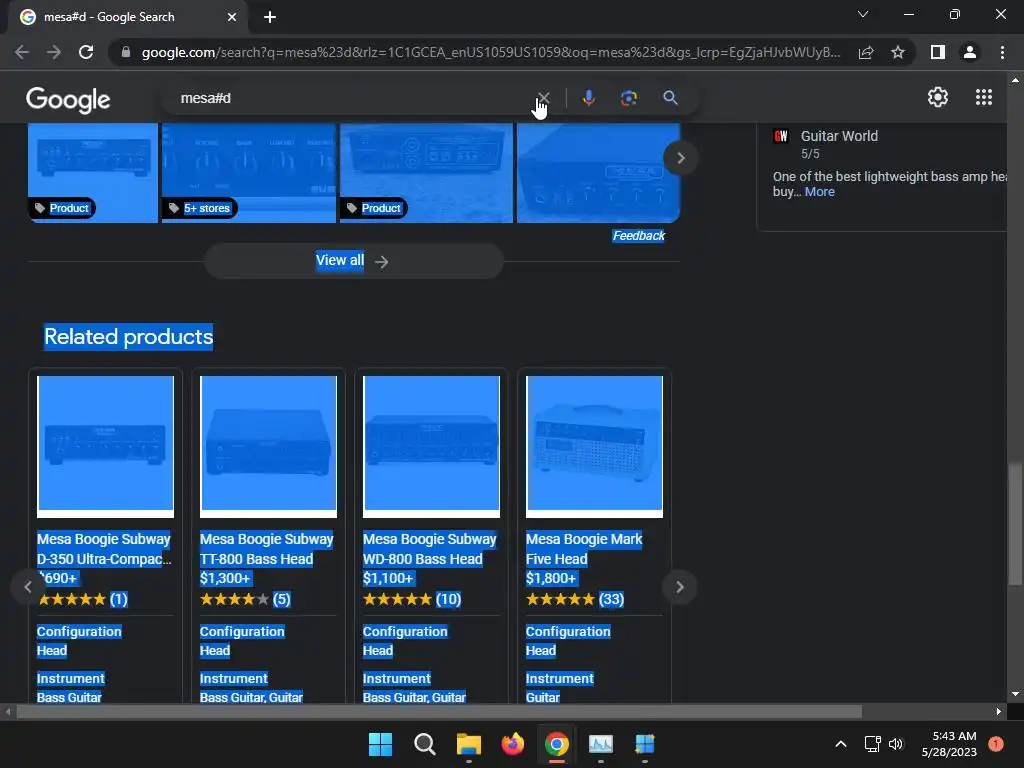Open File Explorer from the taskbar
Screen dimensions: 1024x768
(469, 744)
